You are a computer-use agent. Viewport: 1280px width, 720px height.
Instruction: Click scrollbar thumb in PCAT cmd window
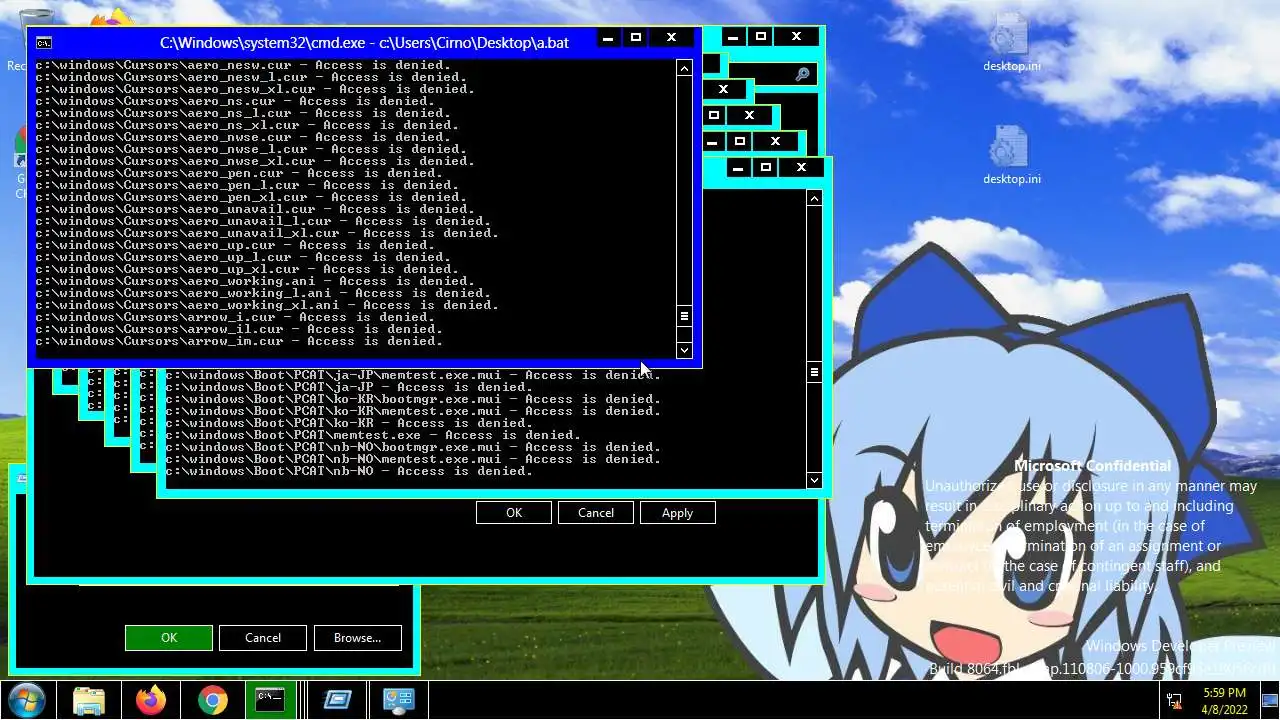[x=814, y=372]
